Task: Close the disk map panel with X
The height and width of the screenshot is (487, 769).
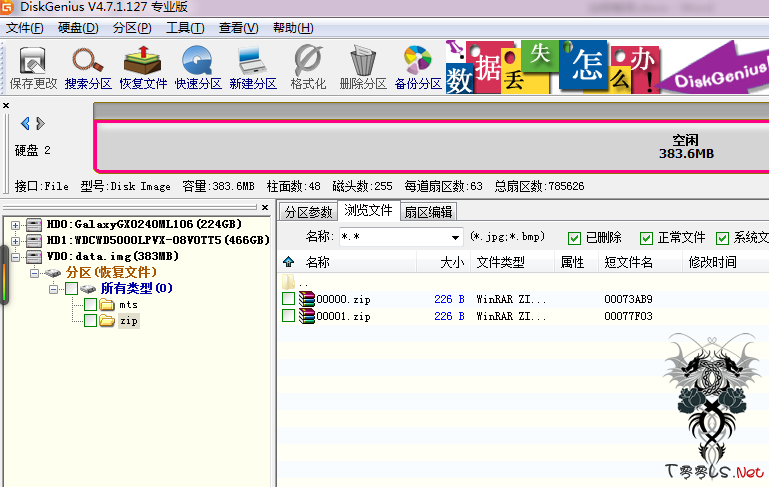Action: pos(6,105)
